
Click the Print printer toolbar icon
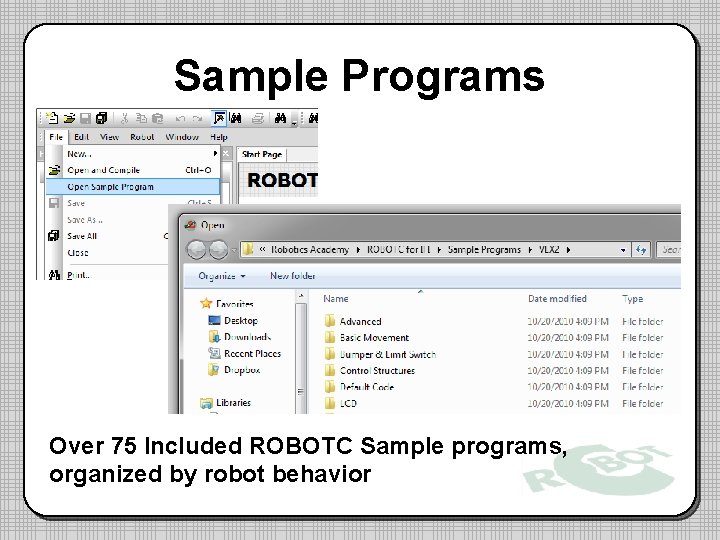[258, 118]
